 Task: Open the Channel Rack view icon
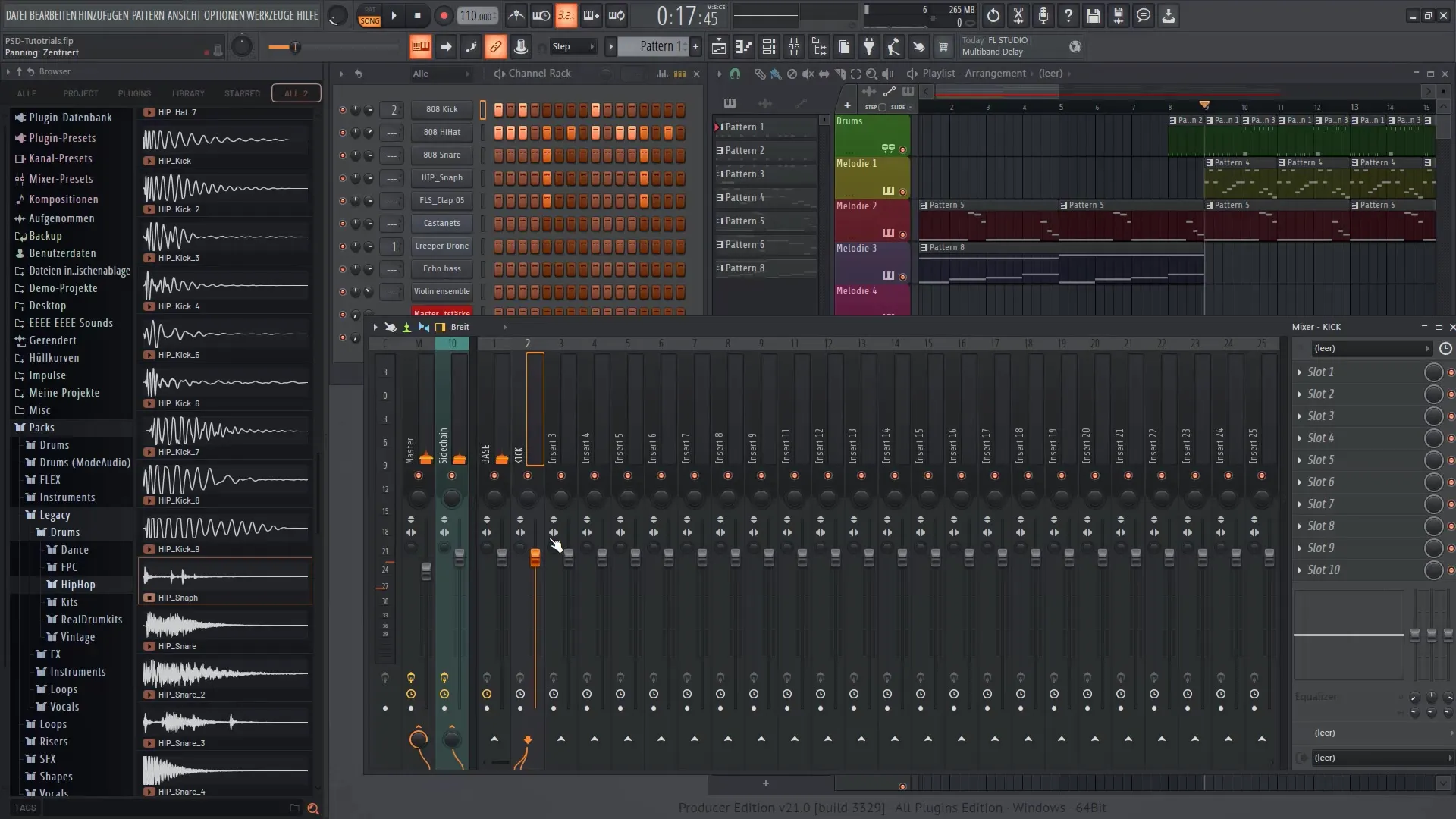(768, 47)
